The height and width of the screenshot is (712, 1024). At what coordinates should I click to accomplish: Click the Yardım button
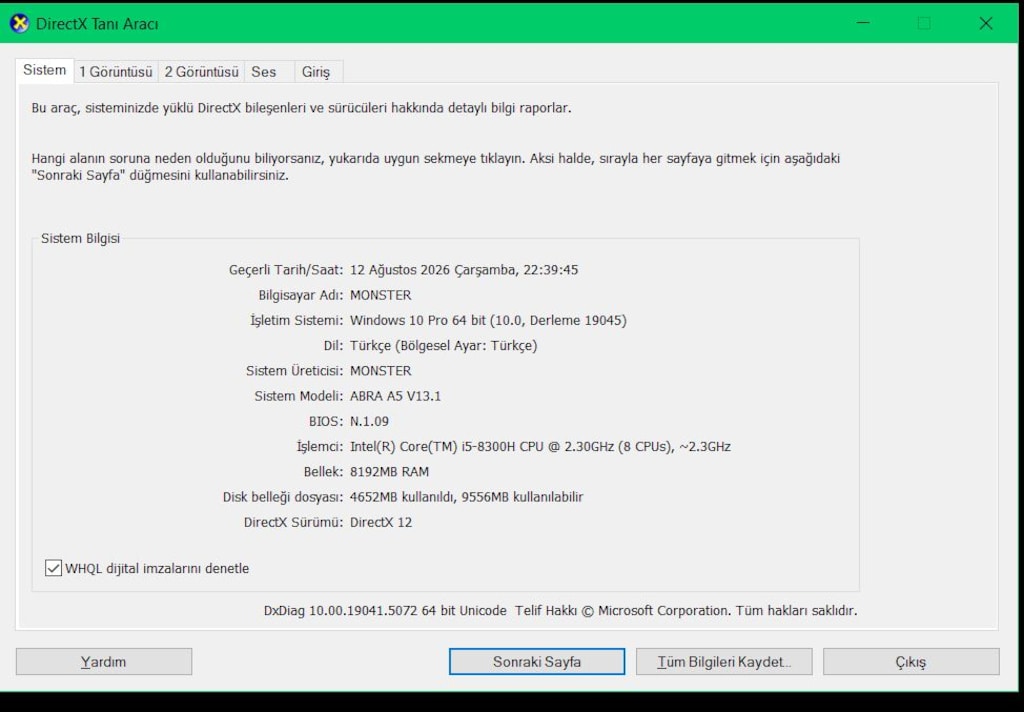point(104,662)
